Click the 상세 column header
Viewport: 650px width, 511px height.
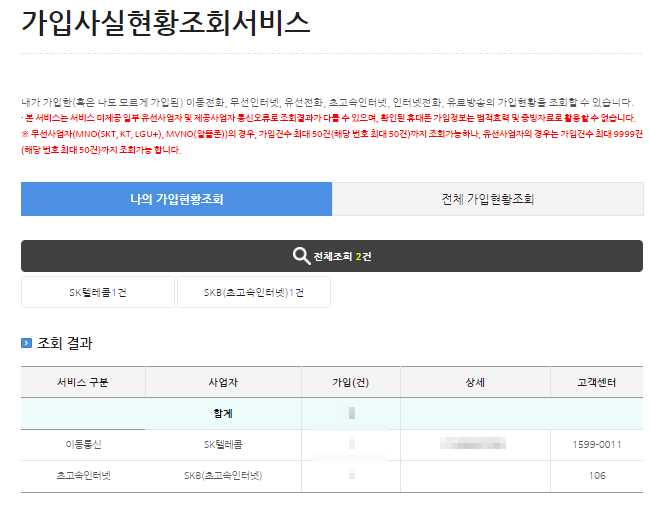pyautogui.click(x=475, y=382)
